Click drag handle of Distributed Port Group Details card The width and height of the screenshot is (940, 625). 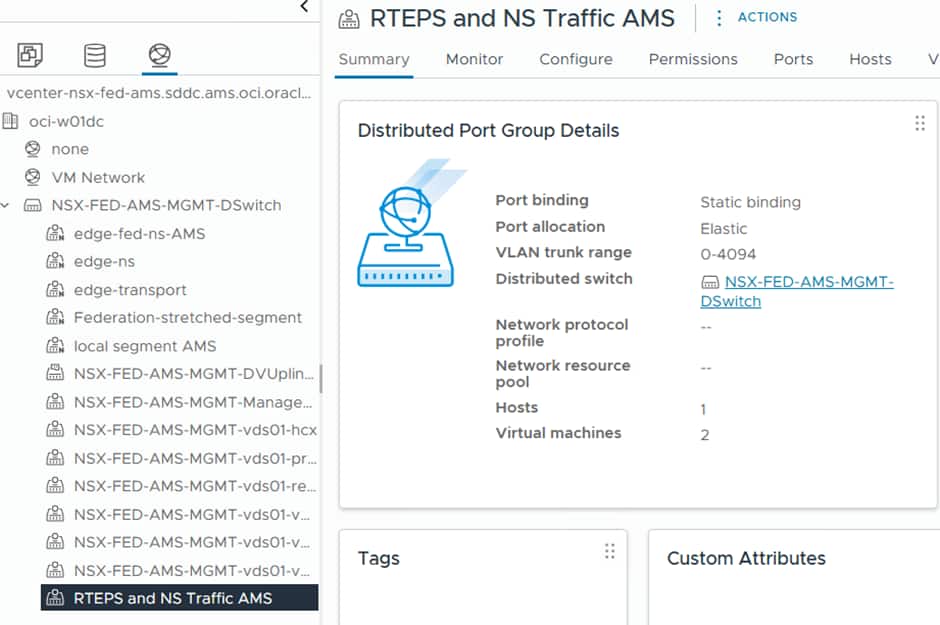click(920, 123)
